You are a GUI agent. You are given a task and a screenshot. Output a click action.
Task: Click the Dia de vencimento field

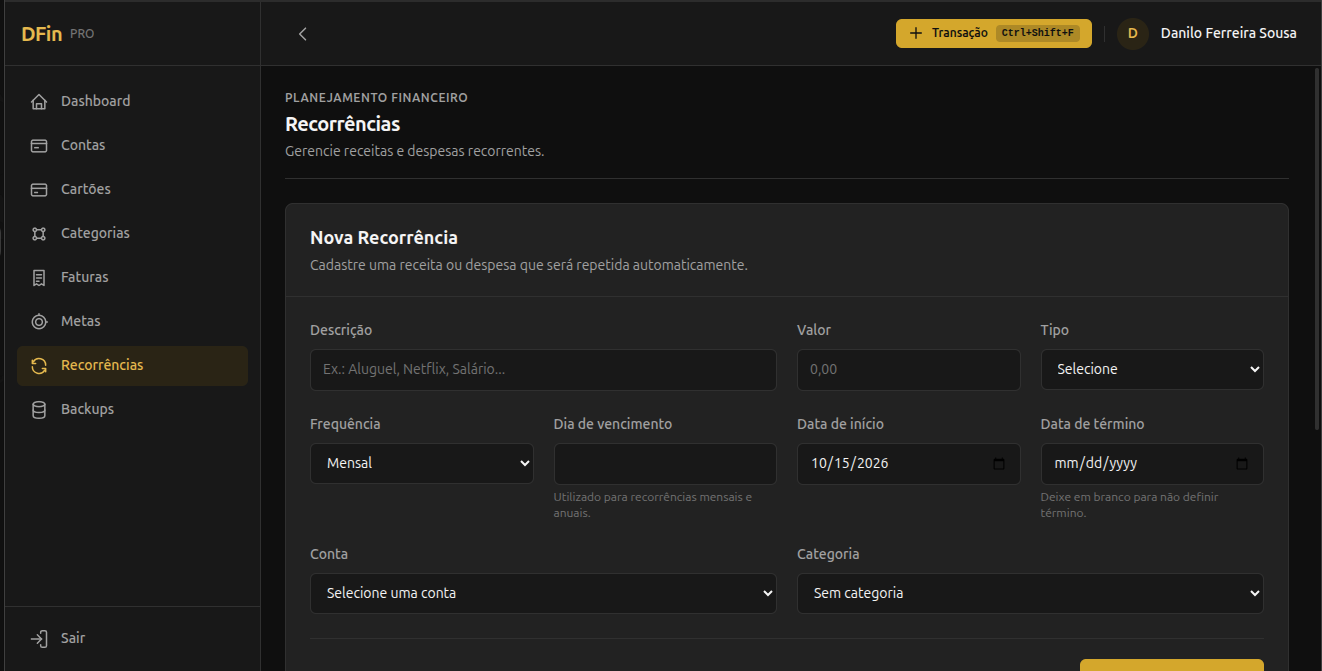pyautogui.click(x=665, y=464)
